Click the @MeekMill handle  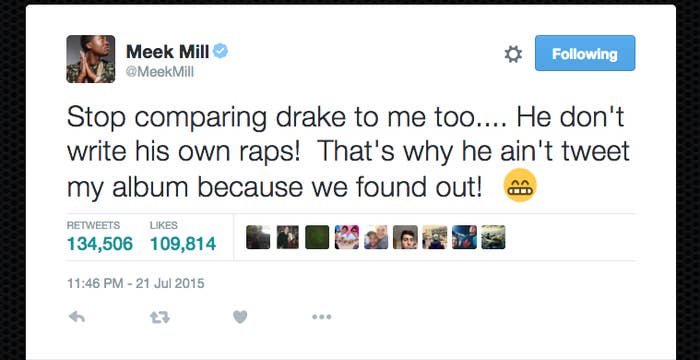(160, 72)
